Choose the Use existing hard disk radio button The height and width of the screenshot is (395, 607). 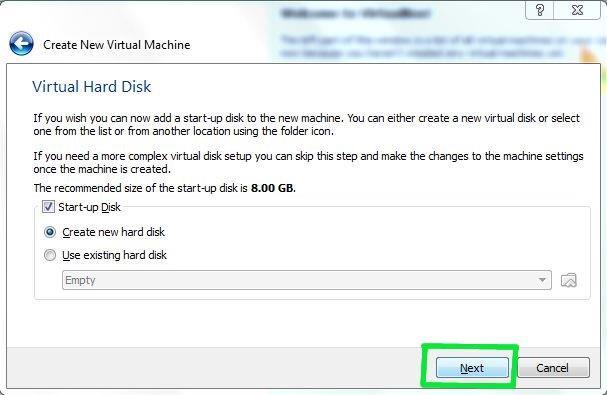click(50, 255)
